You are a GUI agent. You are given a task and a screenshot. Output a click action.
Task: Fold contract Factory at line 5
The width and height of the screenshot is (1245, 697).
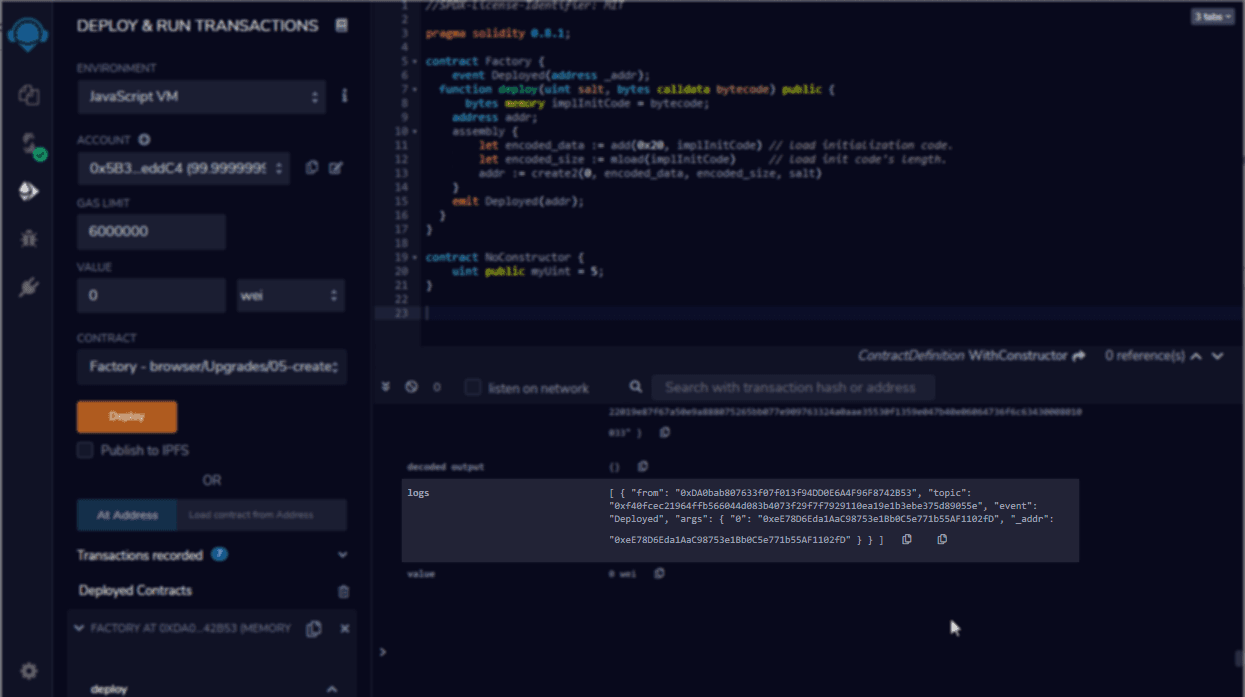[415, 61]
